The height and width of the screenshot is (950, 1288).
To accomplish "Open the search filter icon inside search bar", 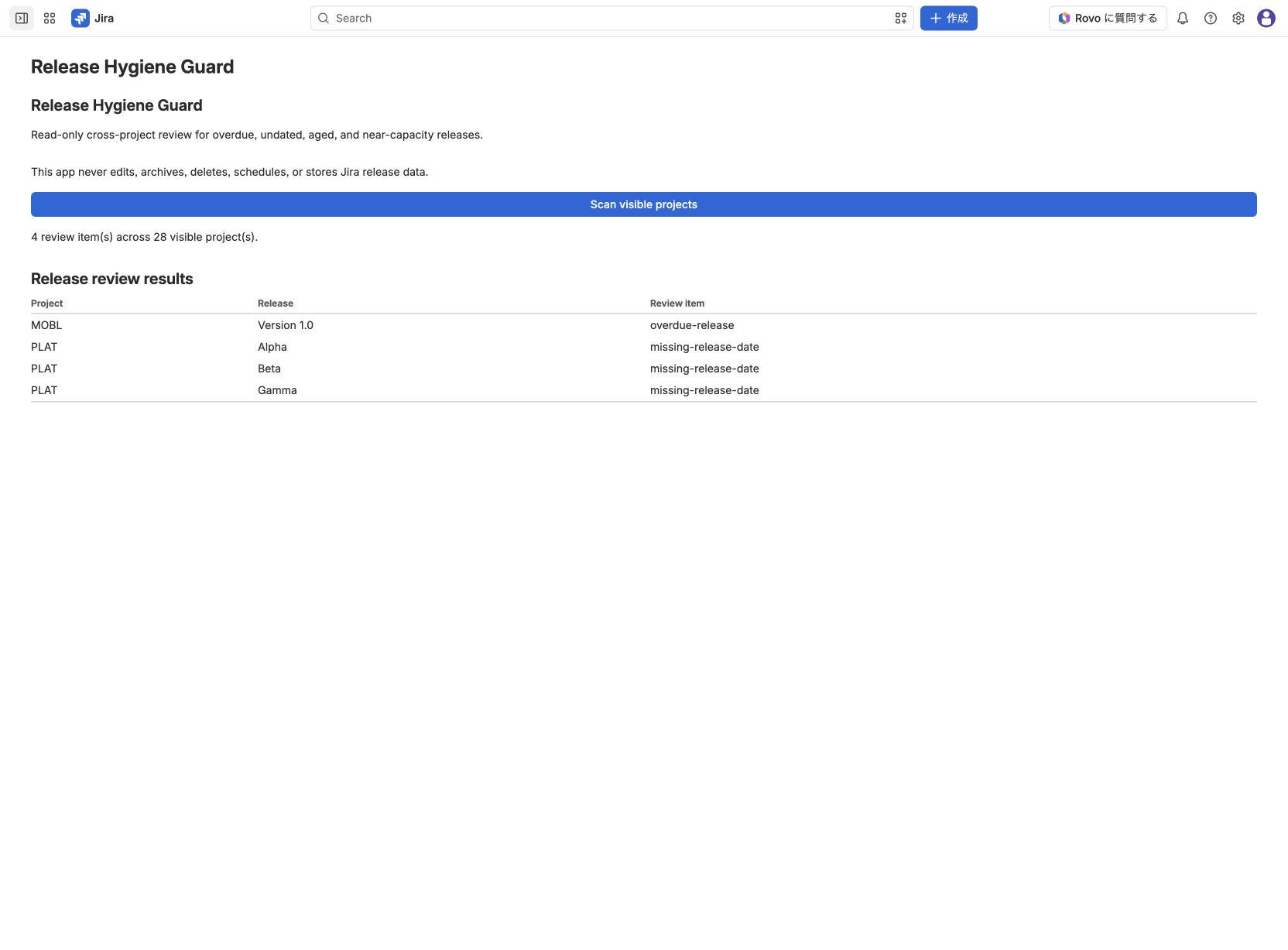I will 900,18.
